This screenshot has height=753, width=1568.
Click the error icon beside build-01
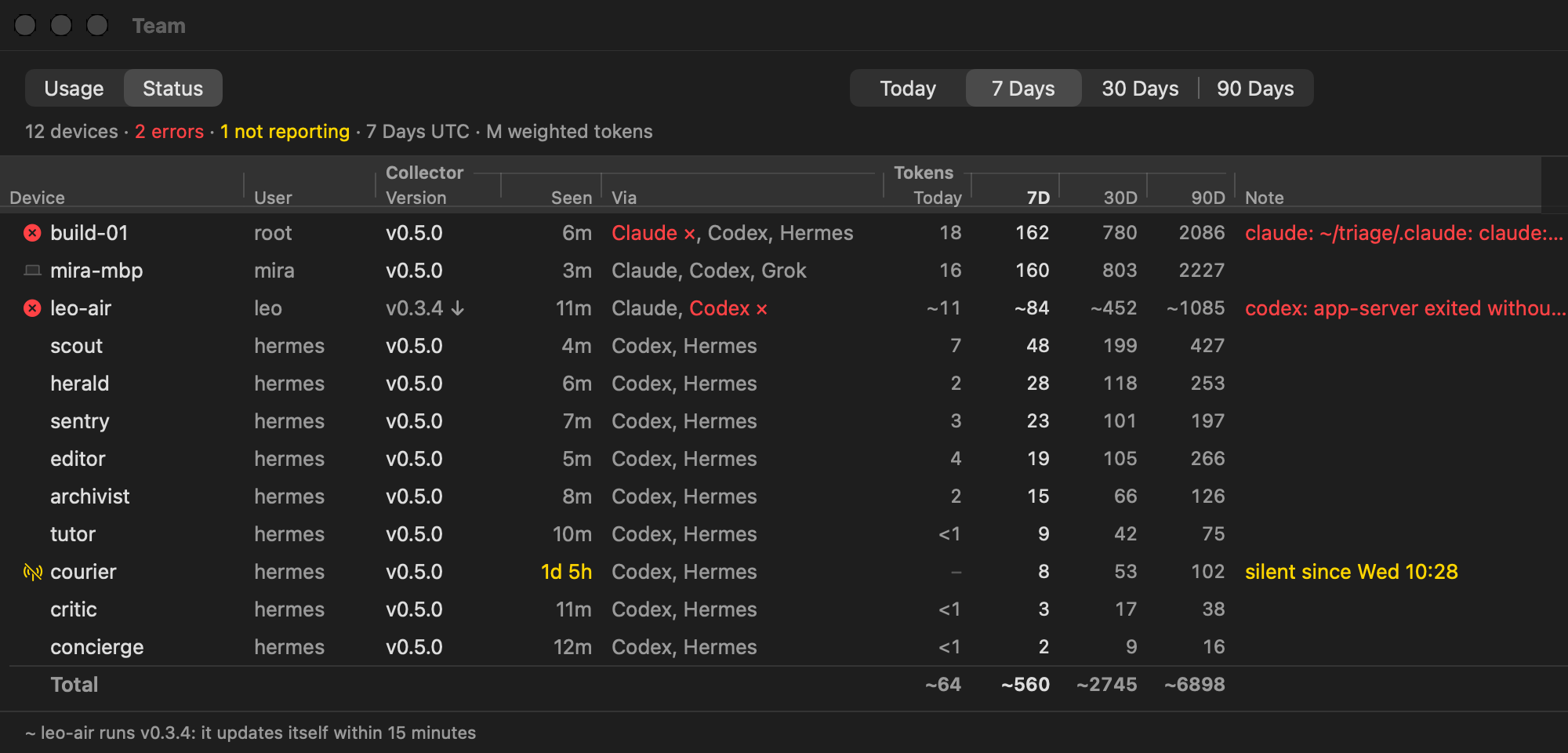[x=32, y=233]
